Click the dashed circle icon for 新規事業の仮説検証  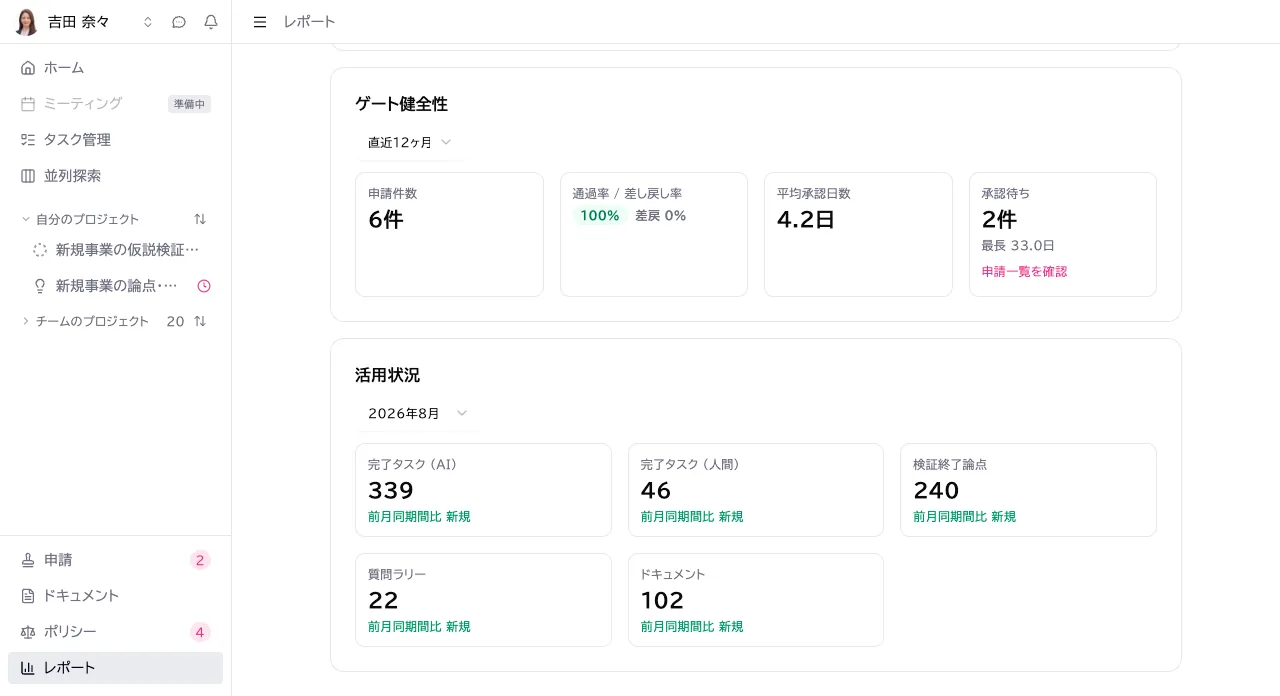pyautogui.click(x=40, y=250)
